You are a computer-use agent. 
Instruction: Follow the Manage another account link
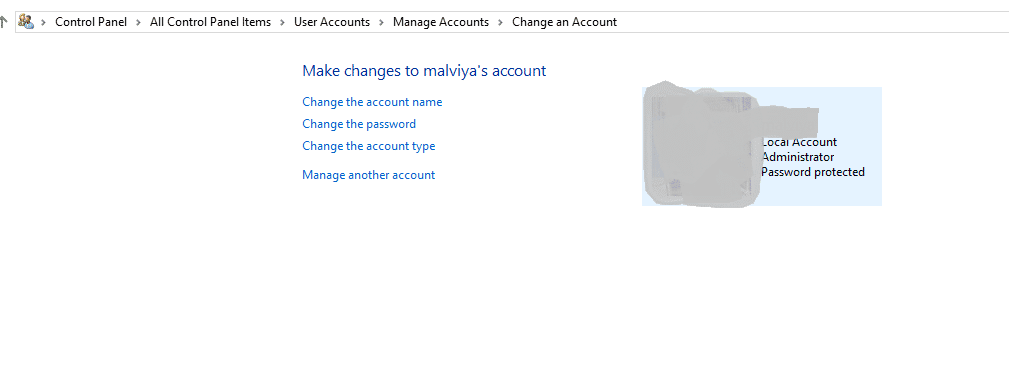coord(369,174)
